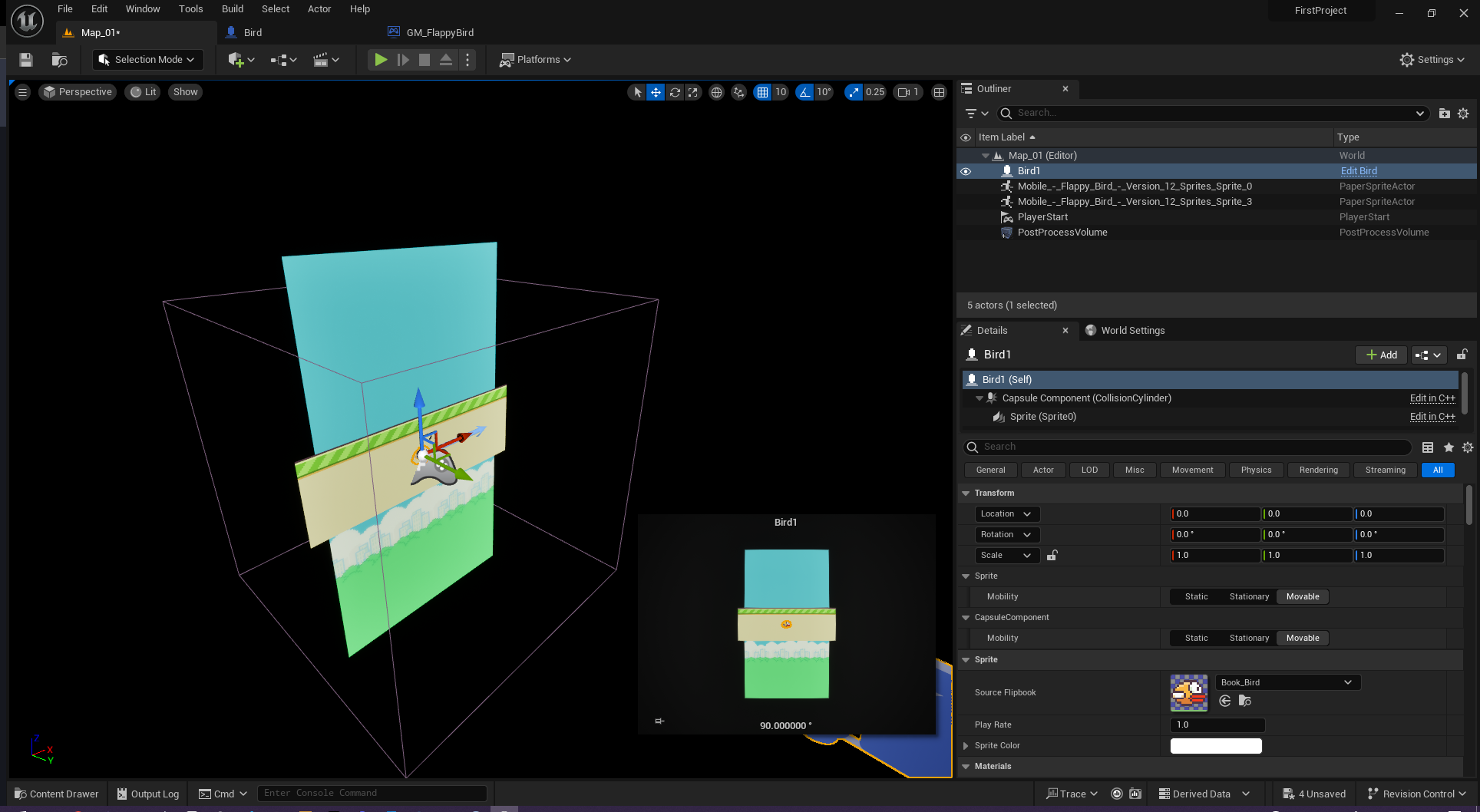Viewport: 1480px width, 812px height.
Task: Select the PlayerStart actor in Outliner
Action: pos(1042,217)
